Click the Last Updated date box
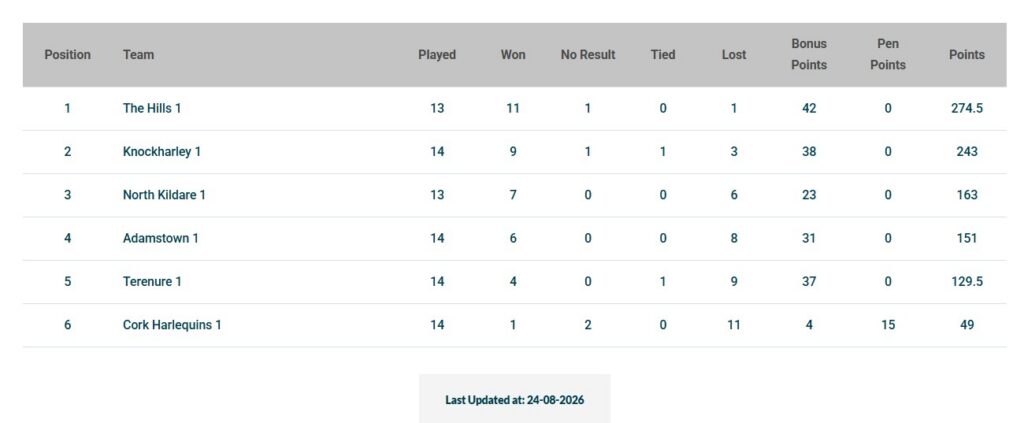Image resolution: width=1024 pixels, height=423 pixels. tap(515, 400)
